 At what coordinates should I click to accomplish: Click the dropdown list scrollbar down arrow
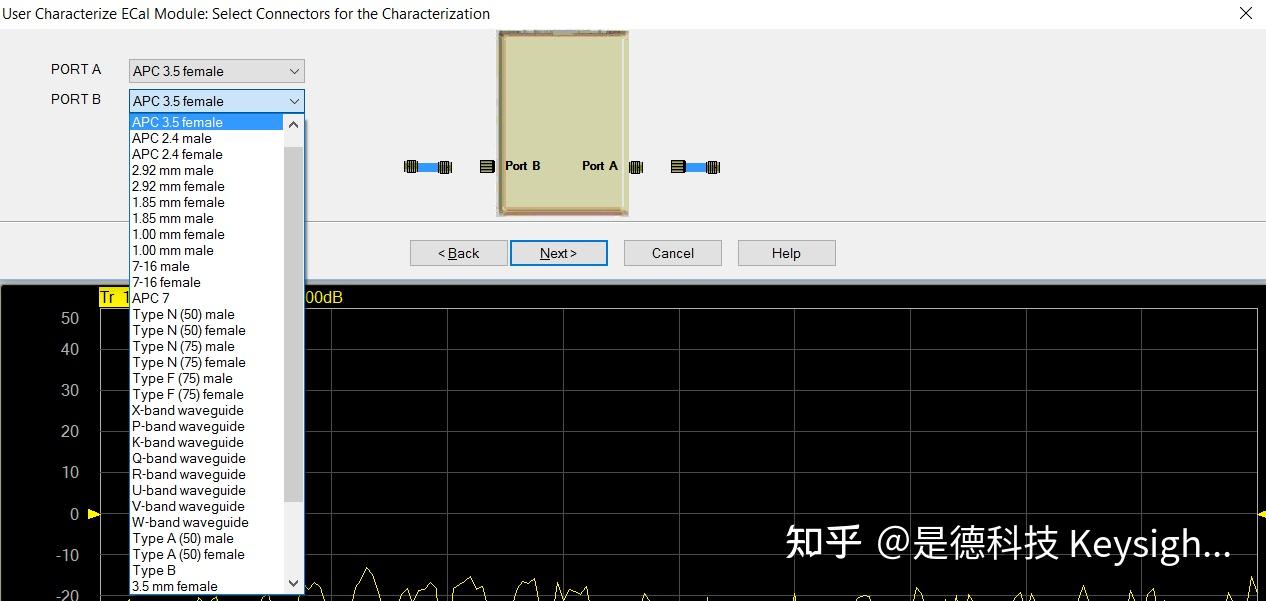click(x=294, y=583)
